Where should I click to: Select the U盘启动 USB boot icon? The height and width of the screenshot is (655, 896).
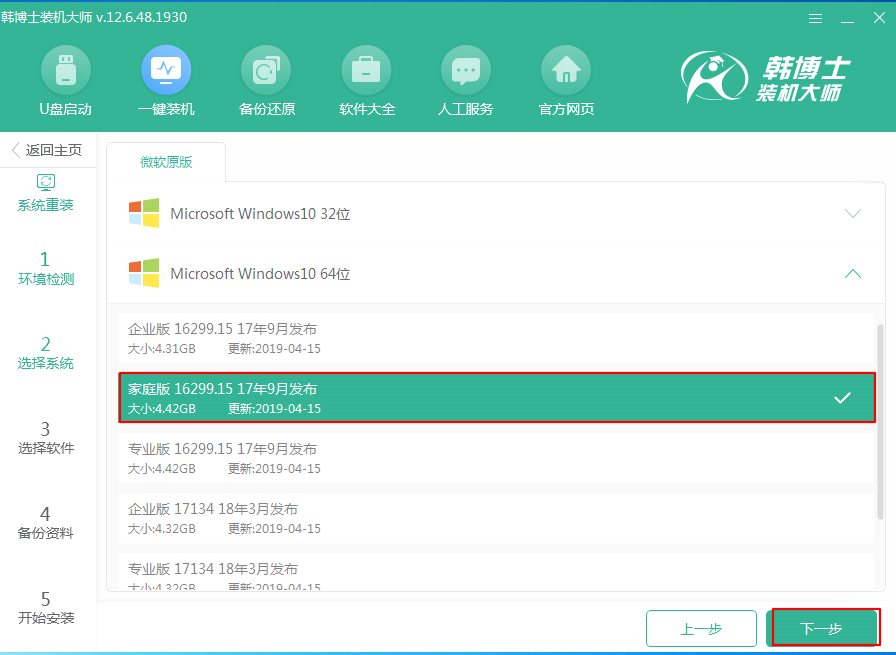(66, 80)
